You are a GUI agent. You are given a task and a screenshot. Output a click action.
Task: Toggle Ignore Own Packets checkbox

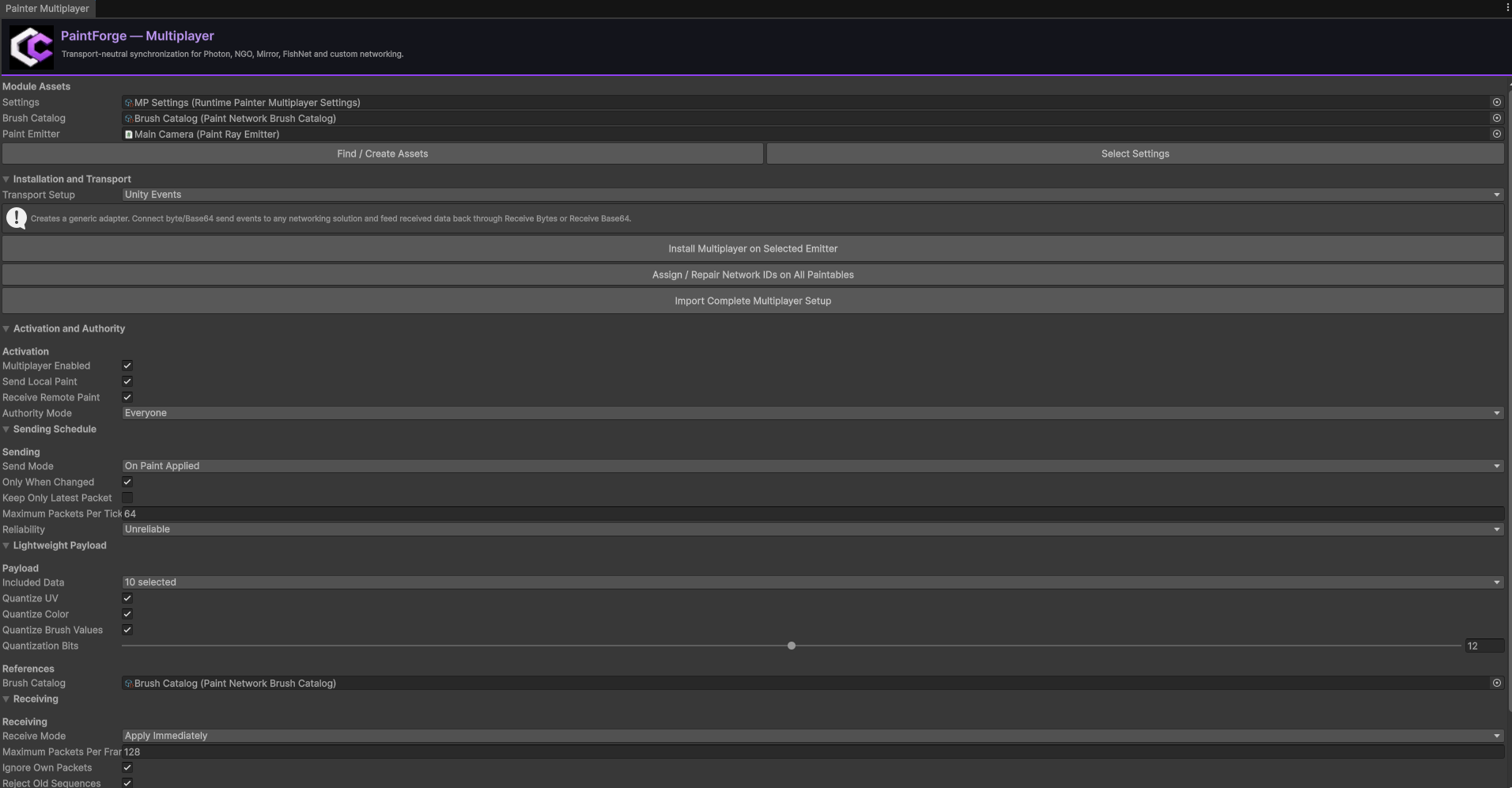point(127,767)
